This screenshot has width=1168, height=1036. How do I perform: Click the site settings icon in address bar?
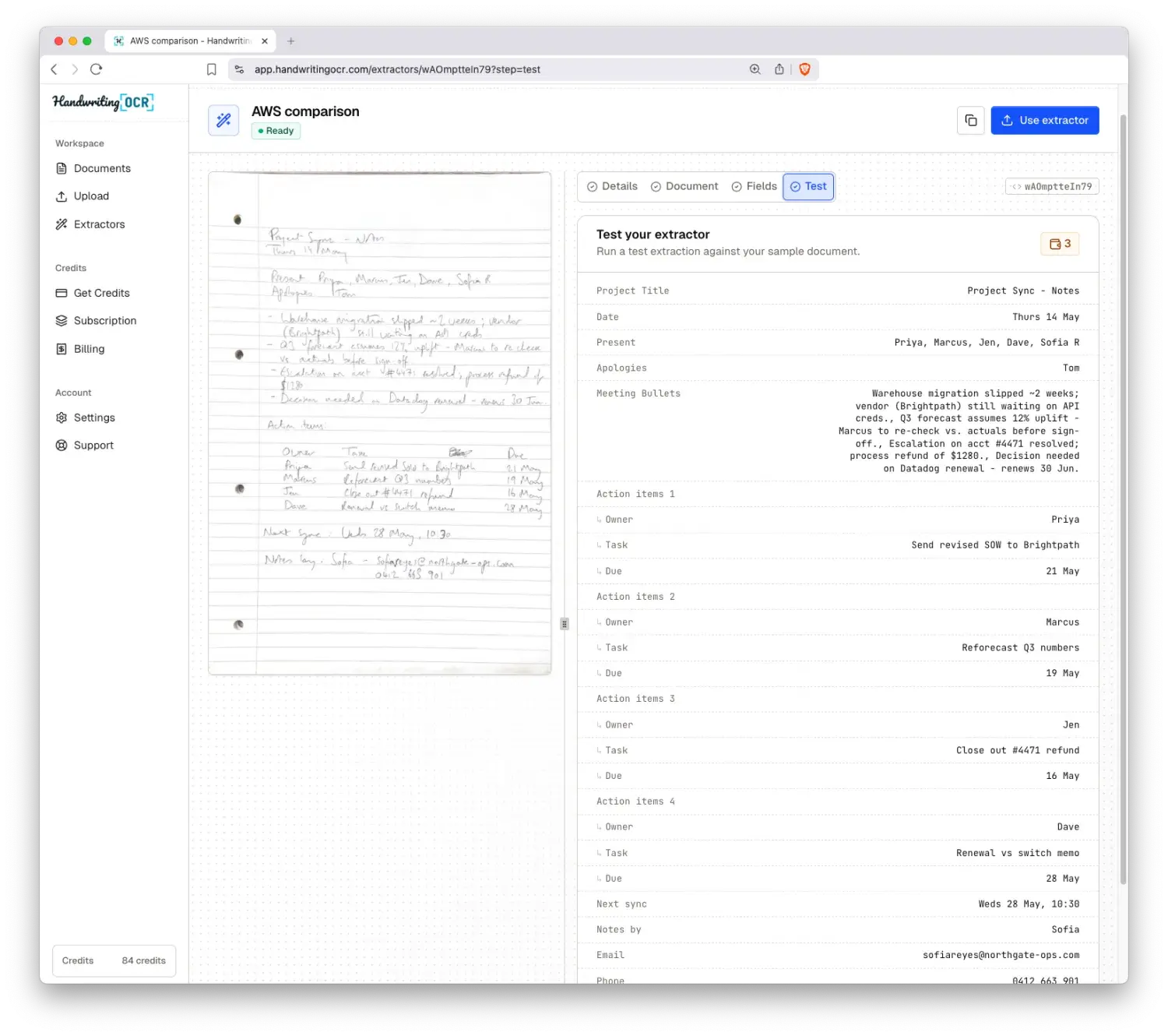240,69
